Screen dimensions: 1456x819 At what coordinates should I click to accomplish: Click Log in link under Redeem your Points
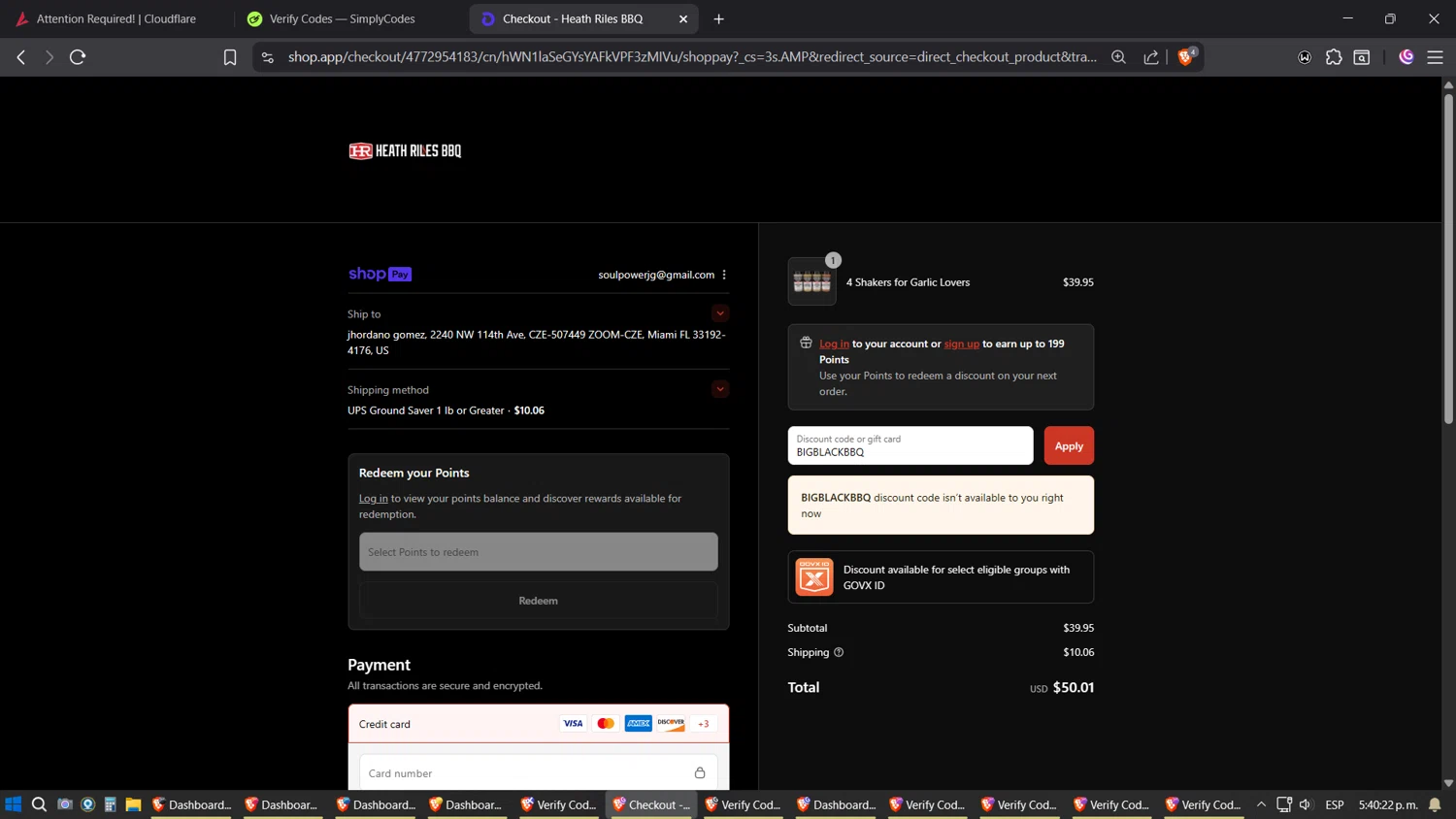tap(373, 498)
